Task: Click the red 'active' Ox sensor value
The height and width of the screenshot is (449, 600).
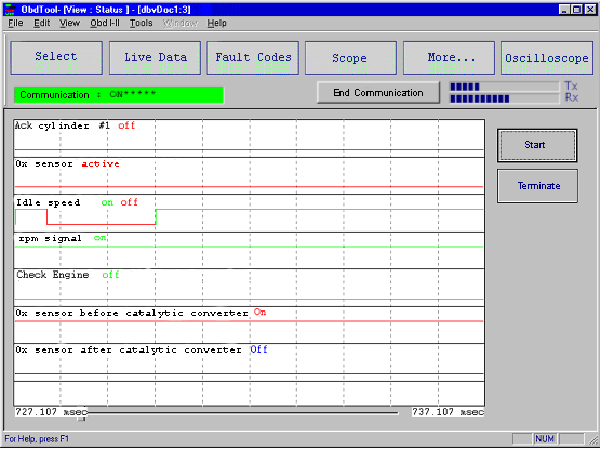Action: (x=100, y=164)
